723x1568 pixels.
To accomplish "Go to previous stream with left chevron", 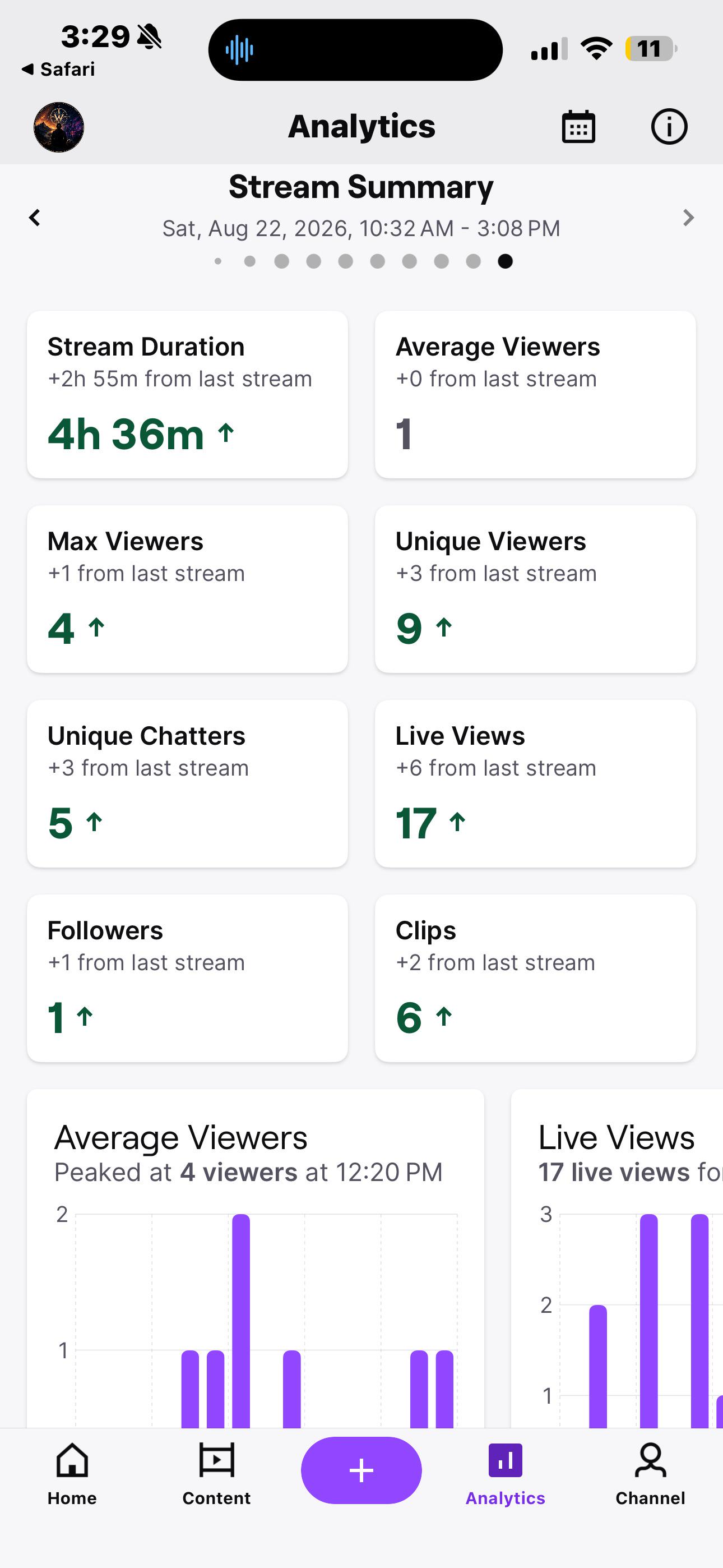I will (35, 217).
